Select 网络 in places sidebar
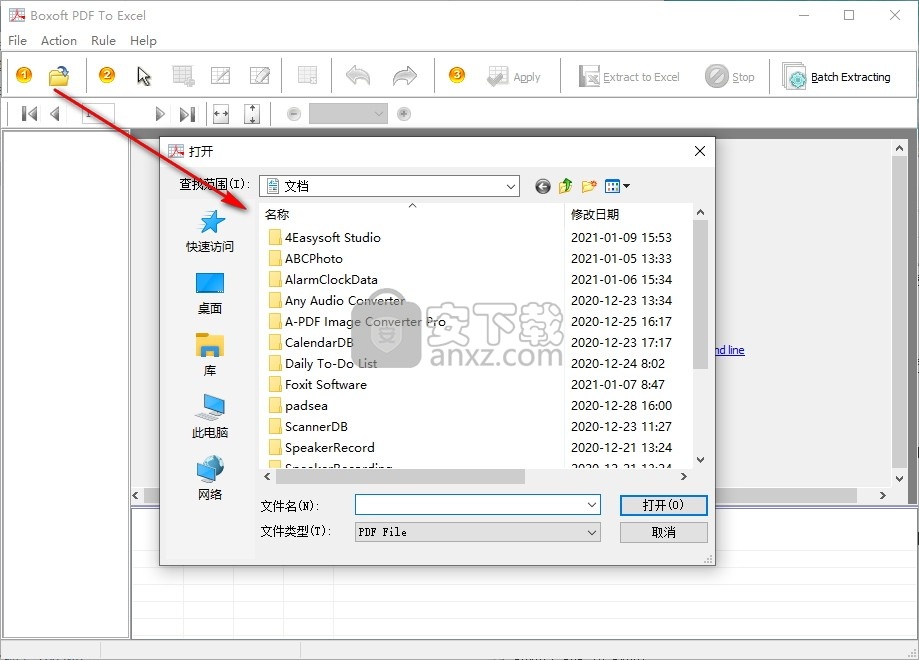The height and width of the screenshot is (660, 919). pyautogui.click(x=210, y=478)
